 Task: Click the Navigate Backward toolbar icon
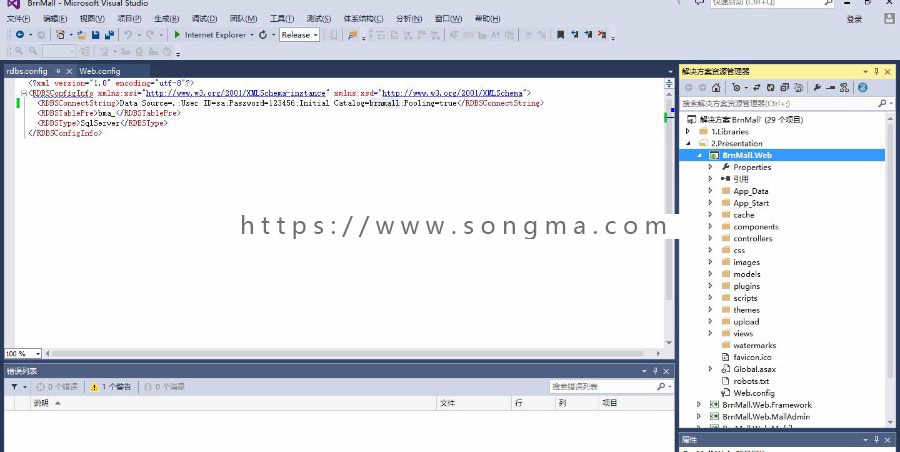coord(20,35)
